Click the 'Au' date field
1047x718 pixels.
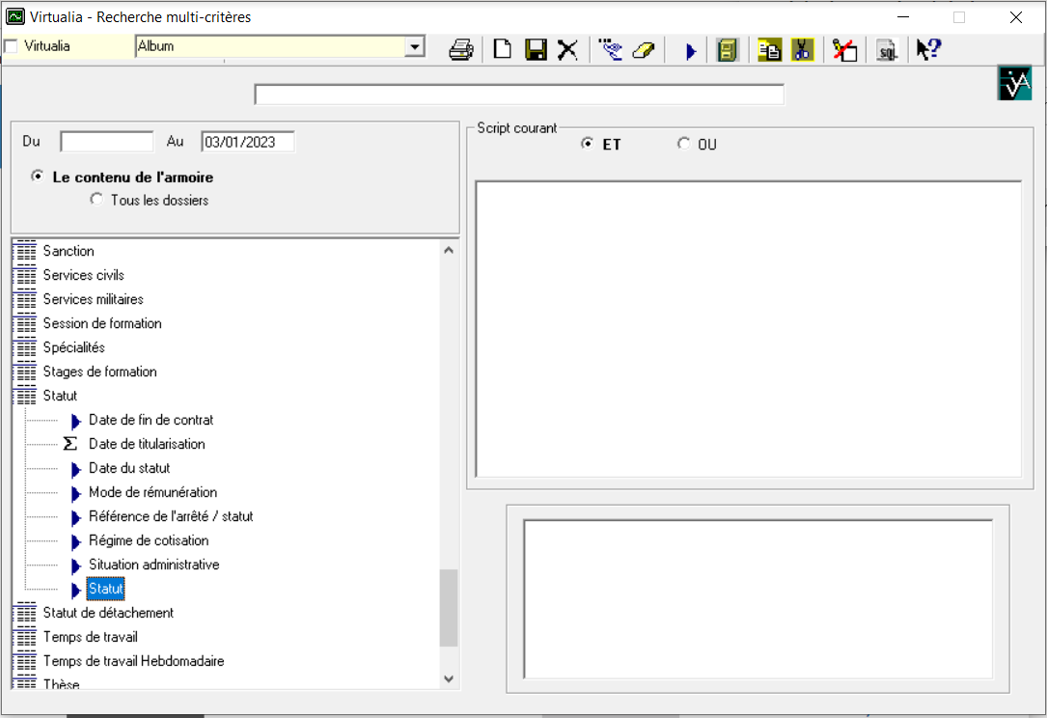[x=247, y=142]
